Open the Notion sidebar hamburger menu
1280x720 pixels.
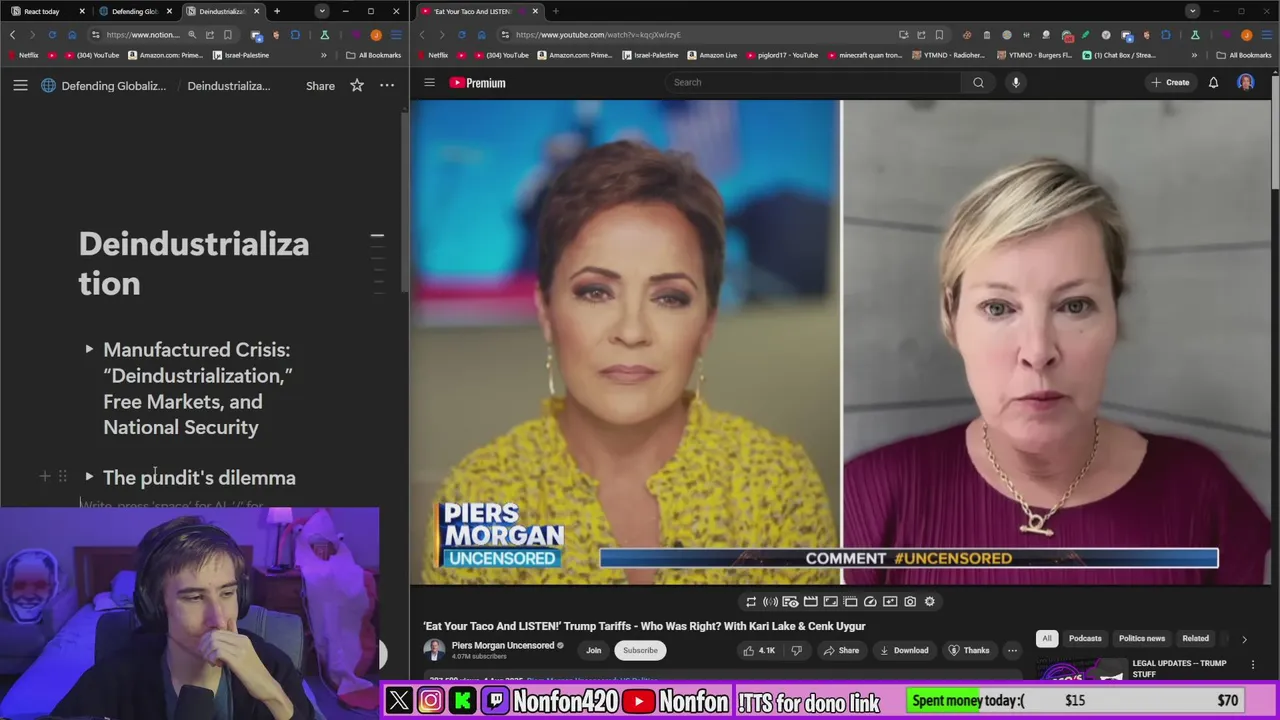[20, 86]
